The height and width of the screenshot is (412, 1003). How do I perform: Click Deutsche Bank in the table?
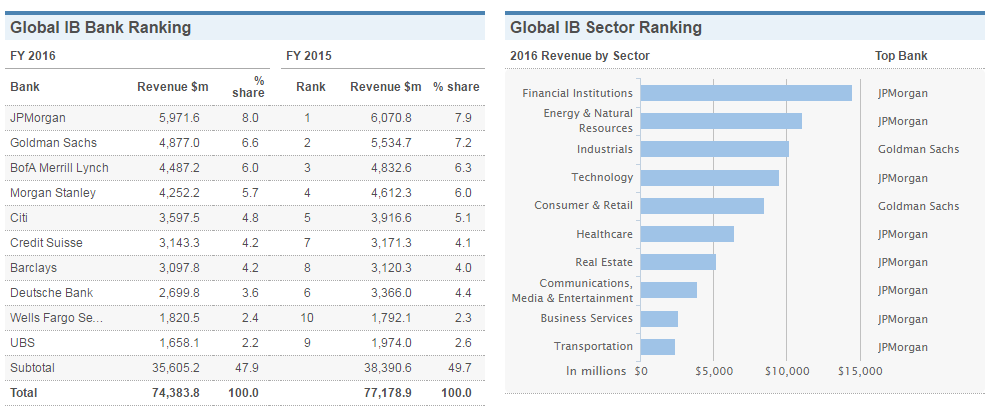coord(51,293)
